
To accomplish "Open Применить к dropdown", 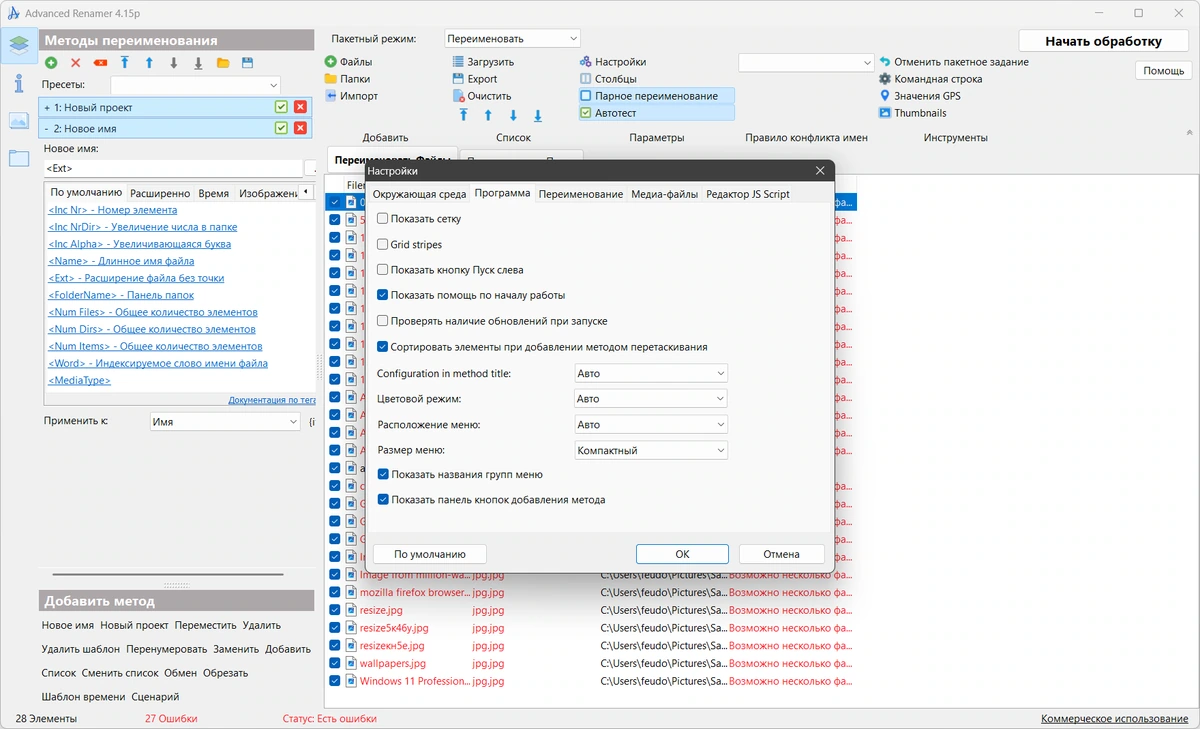I will point(225,422).
